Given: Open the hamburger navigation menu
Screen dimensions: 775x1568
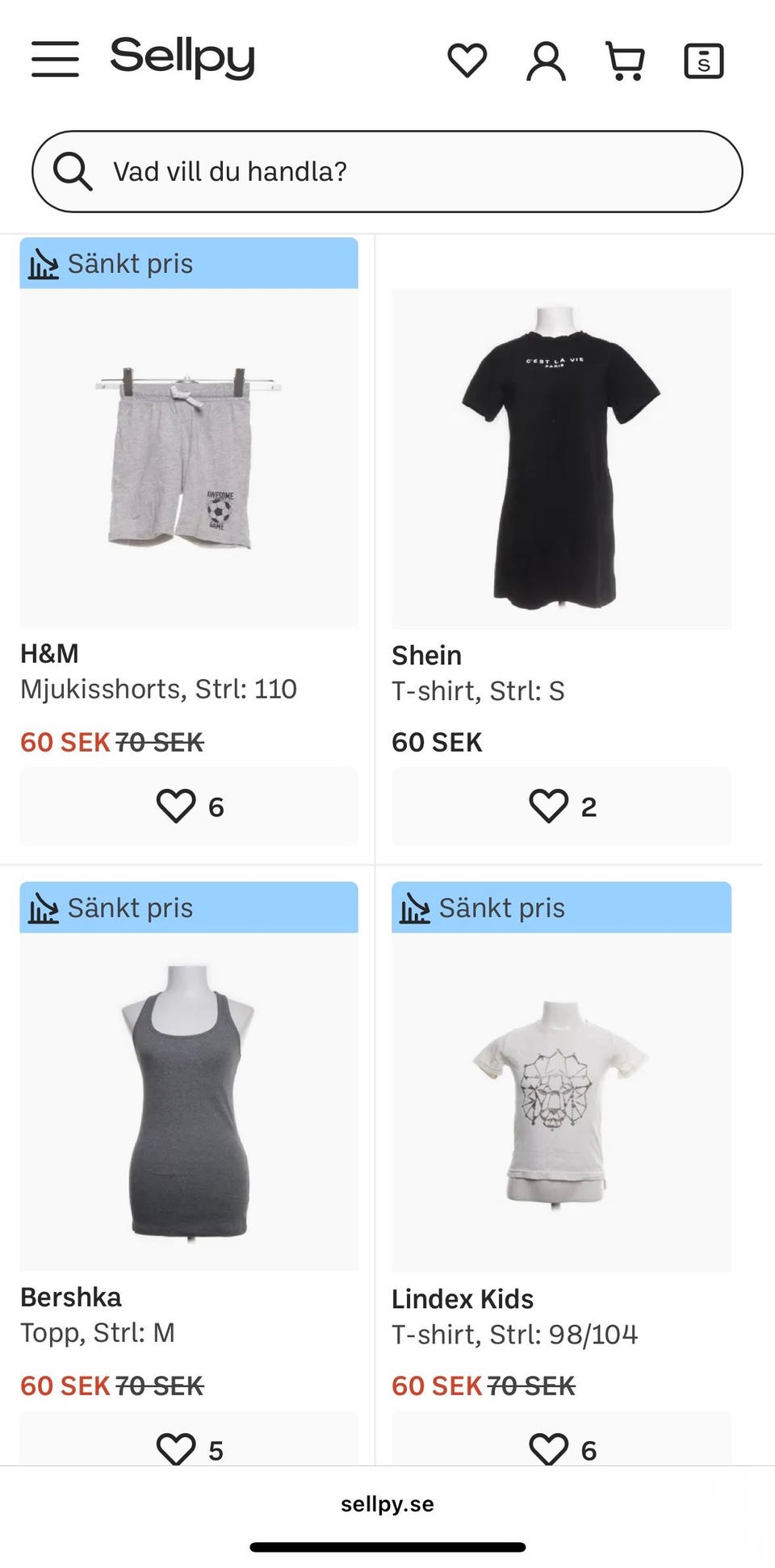Looking at the screenshot, I should [x=55, y=60].
